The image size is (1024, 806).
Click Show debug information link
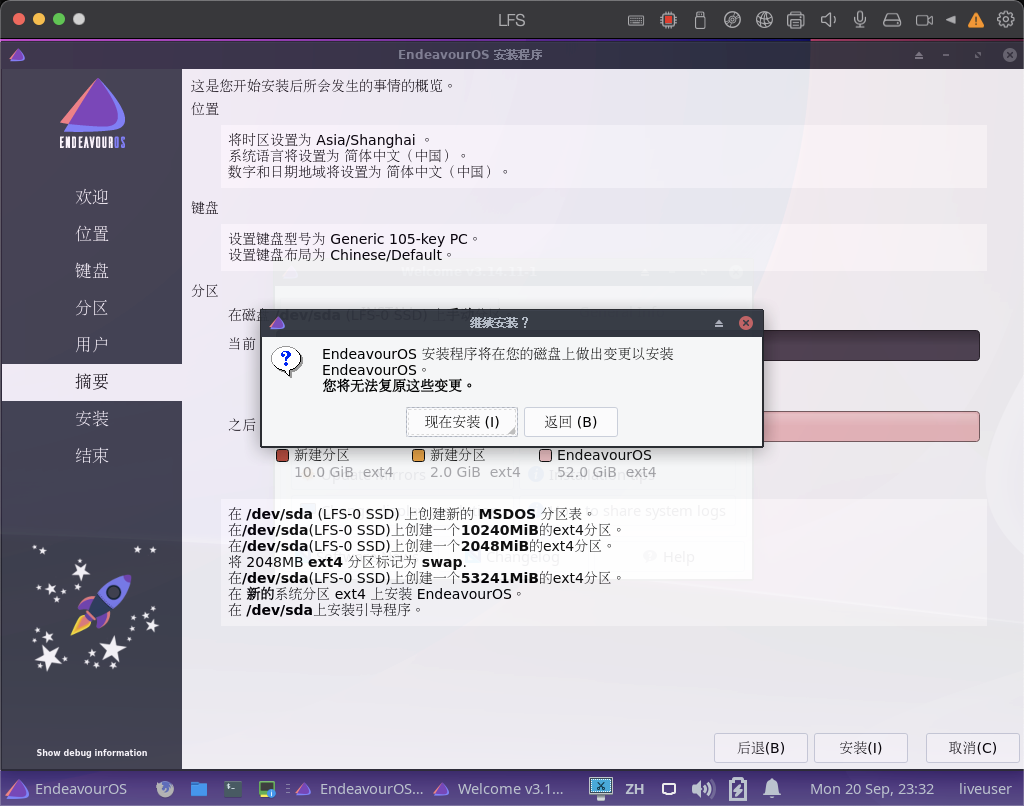click(91, 752)
